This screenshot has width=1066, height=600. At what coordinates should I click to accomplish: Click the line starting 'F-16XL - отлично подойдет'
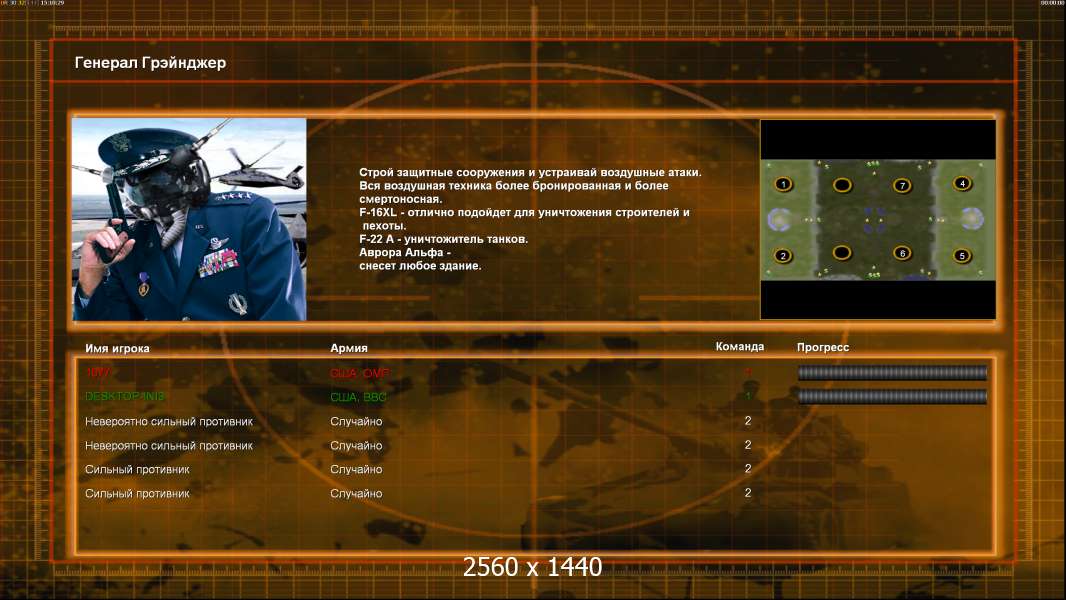coord(524,212)
